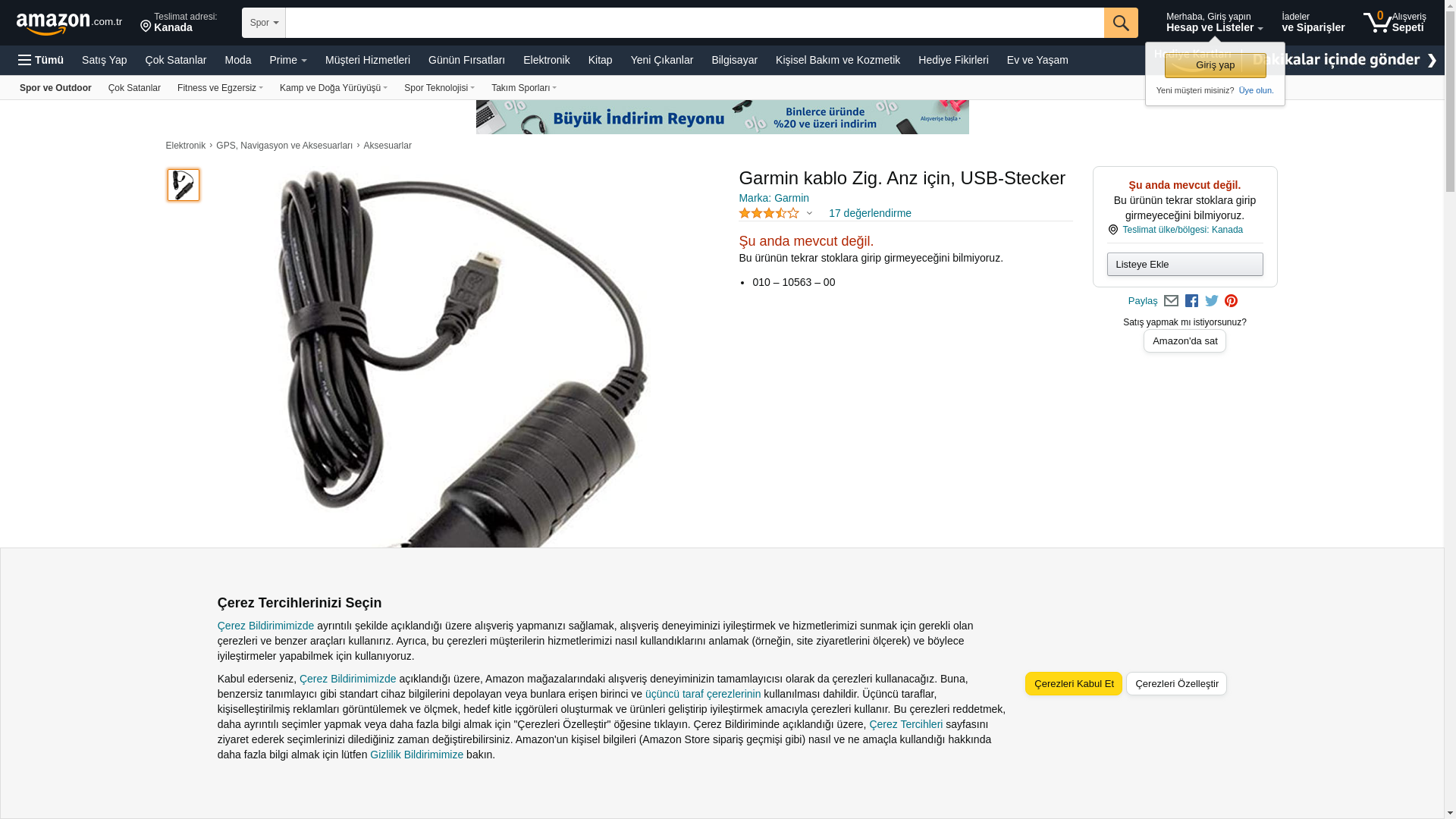
Task: Share product via email icon
Action: (x=1171, y=301)
